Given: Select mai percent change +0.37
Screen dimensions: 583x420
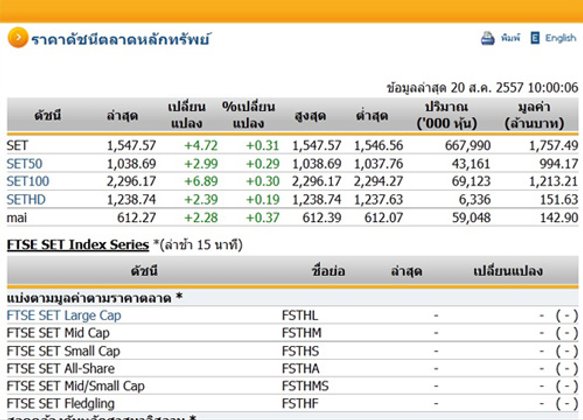Looking at the screenshot, I should [x=262, y=218].
